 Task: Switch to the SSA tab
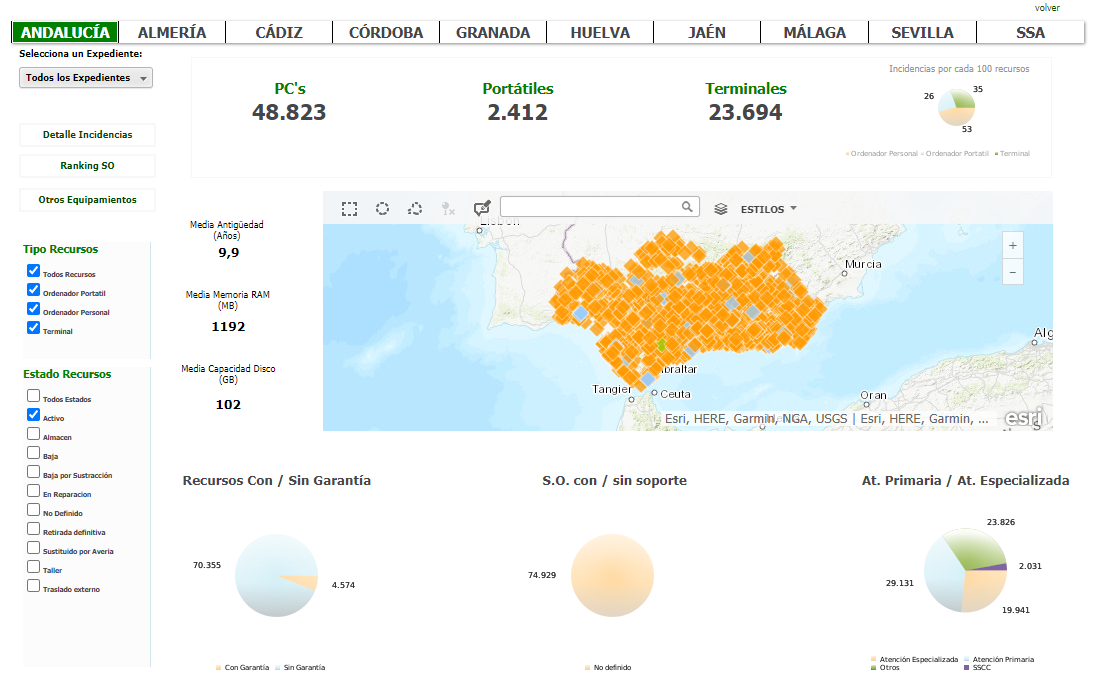coord(1031,32)
